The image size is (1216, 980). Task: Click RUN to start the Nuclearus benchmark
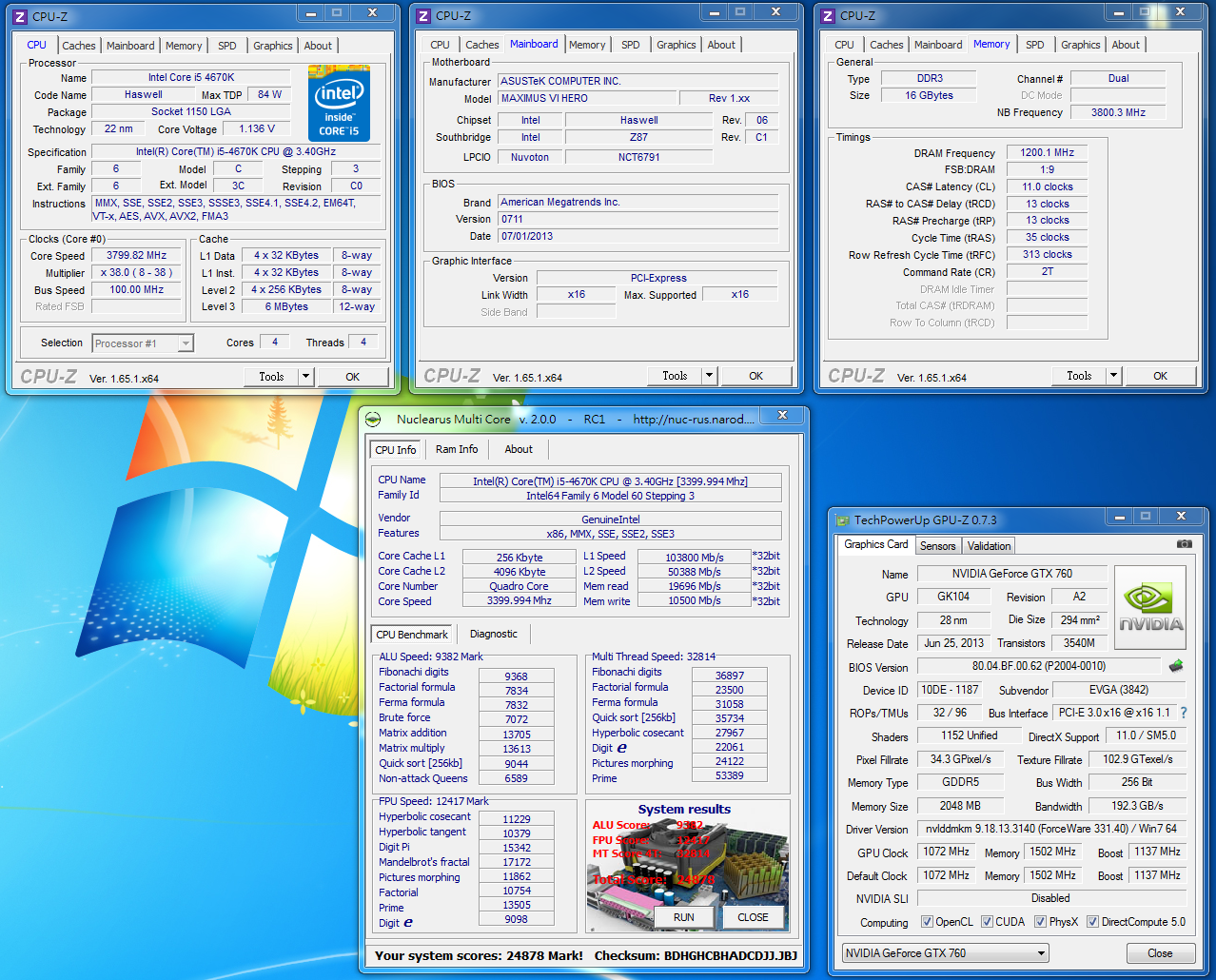(x=684, y=917)
